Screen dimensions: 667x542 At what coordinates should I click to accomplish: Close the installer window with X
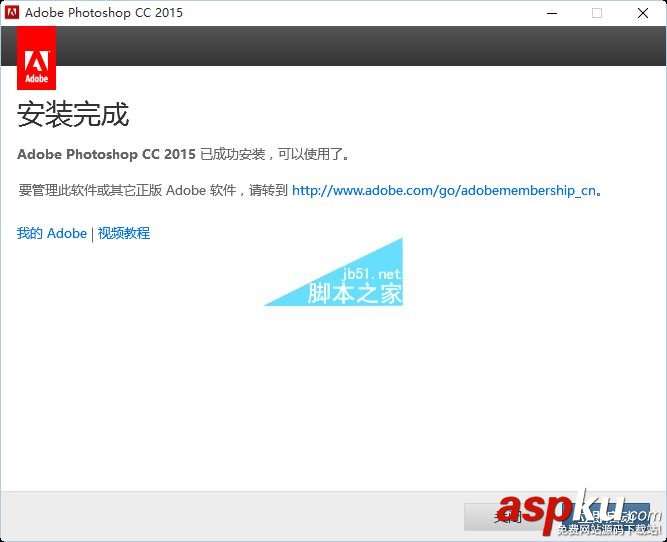click(643, 13)
